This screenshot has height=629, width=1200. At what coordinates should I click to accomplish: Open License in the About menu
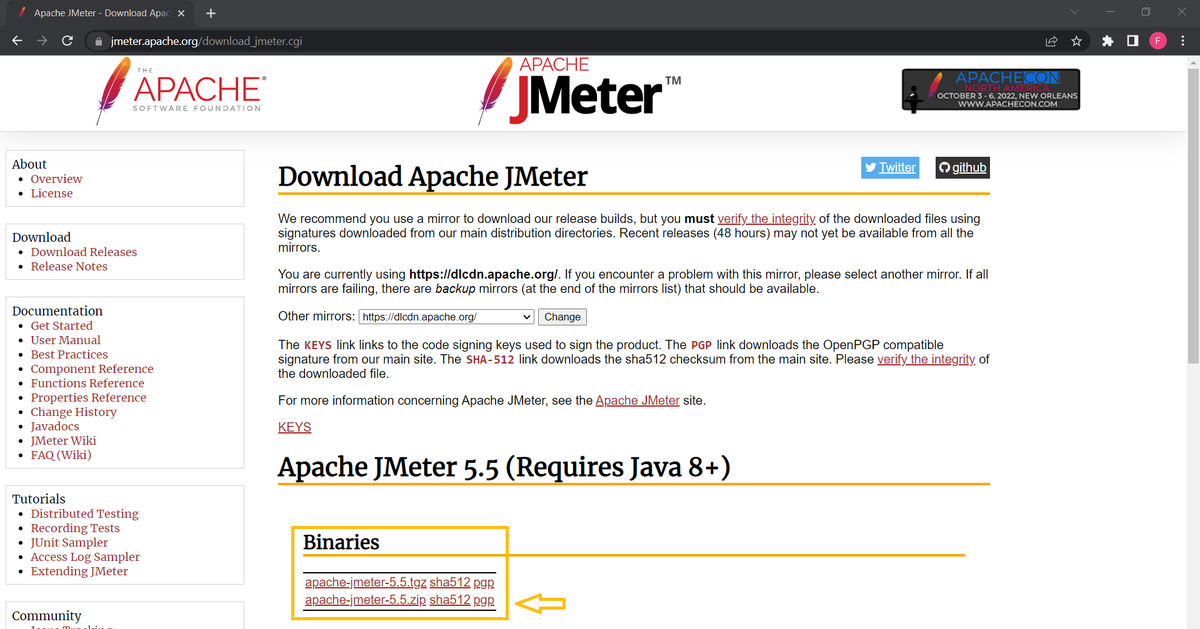[x=51, y=193]
